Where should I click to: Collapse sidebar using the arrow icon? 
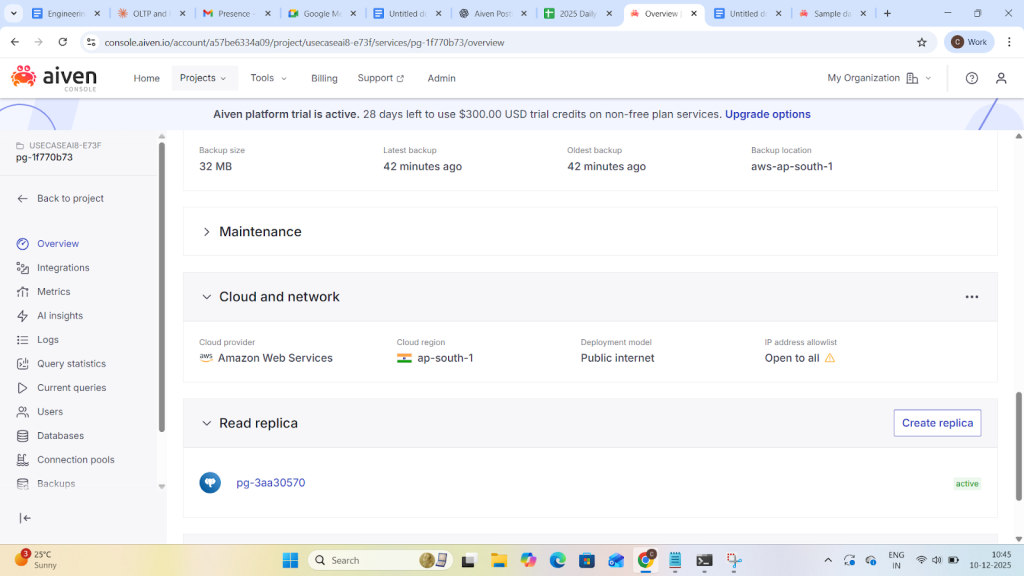[25, 518]
